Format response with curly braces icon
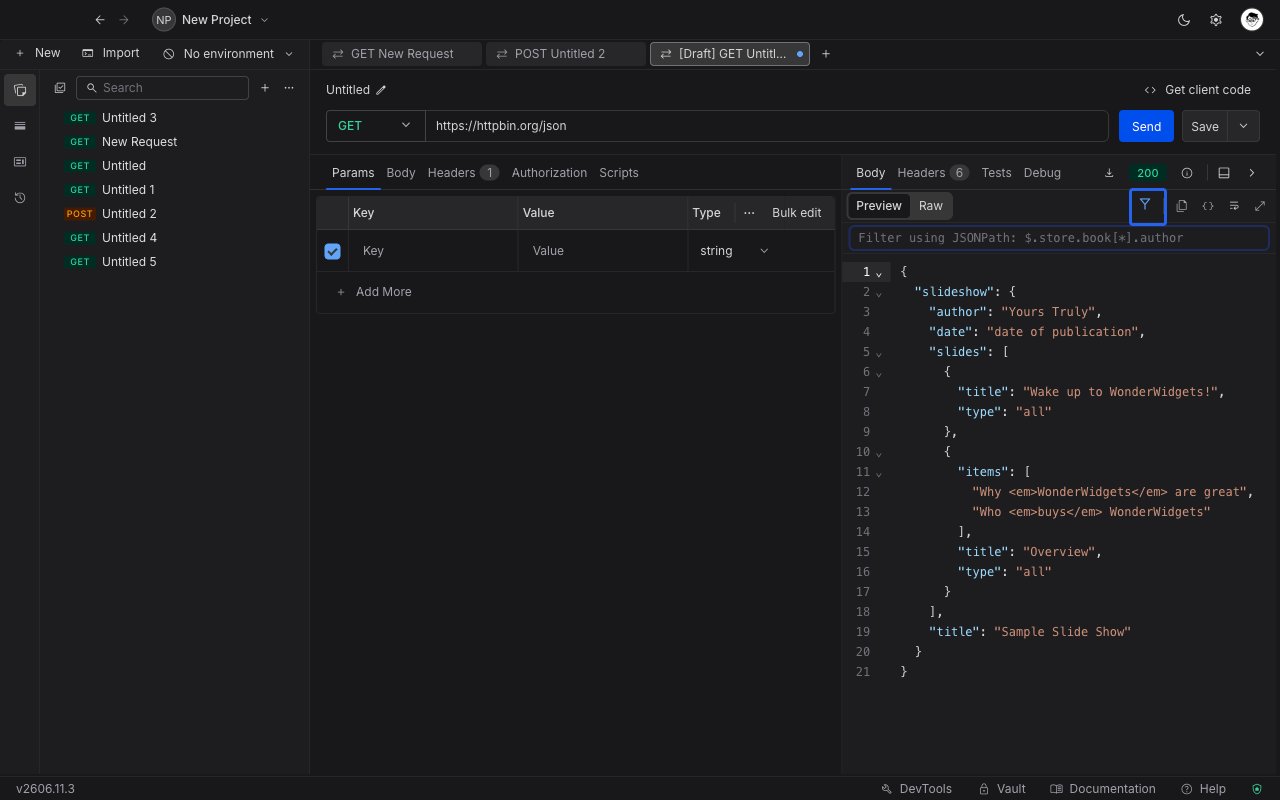Screen dimensions: 1280x800 [1208, 206]
